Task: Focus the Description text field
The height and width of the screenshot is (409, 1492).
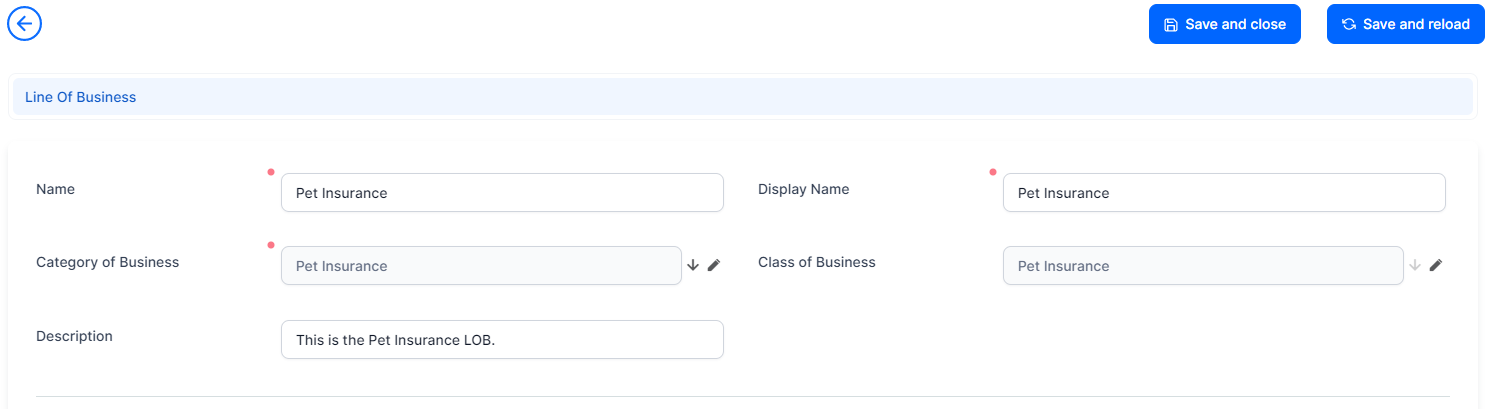Action: click(502, 340)
